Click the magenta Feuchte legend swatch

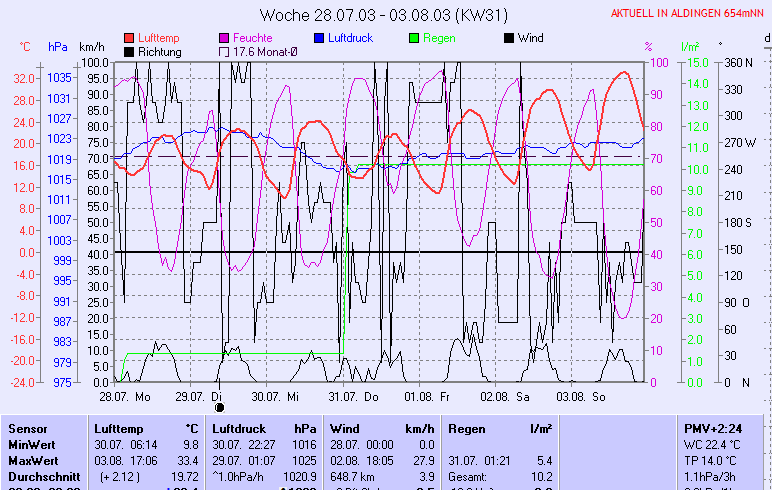coord(224,38)
